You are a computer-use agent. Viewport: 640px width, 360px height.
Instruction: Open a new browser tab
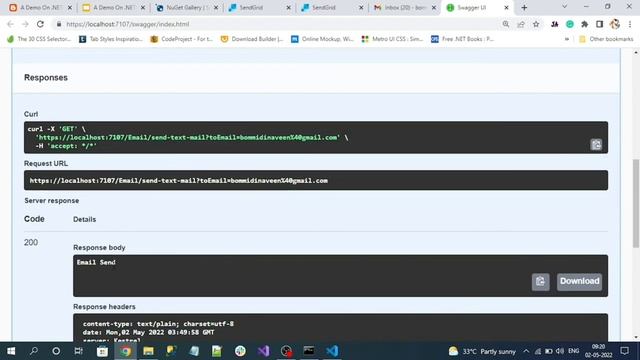524,7
